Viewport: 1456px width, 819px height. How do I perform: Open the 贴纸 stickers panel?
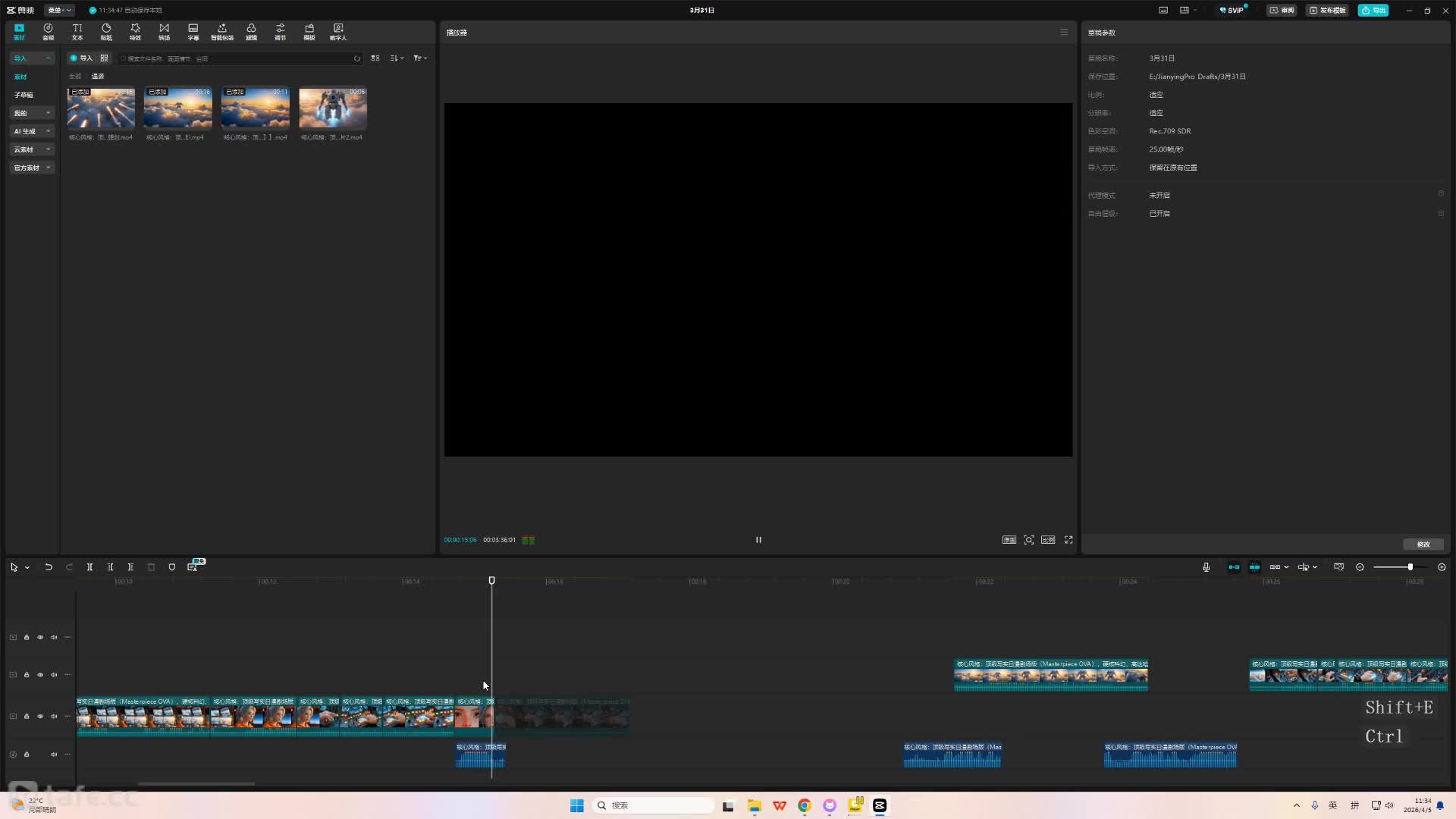pos(106,31)
